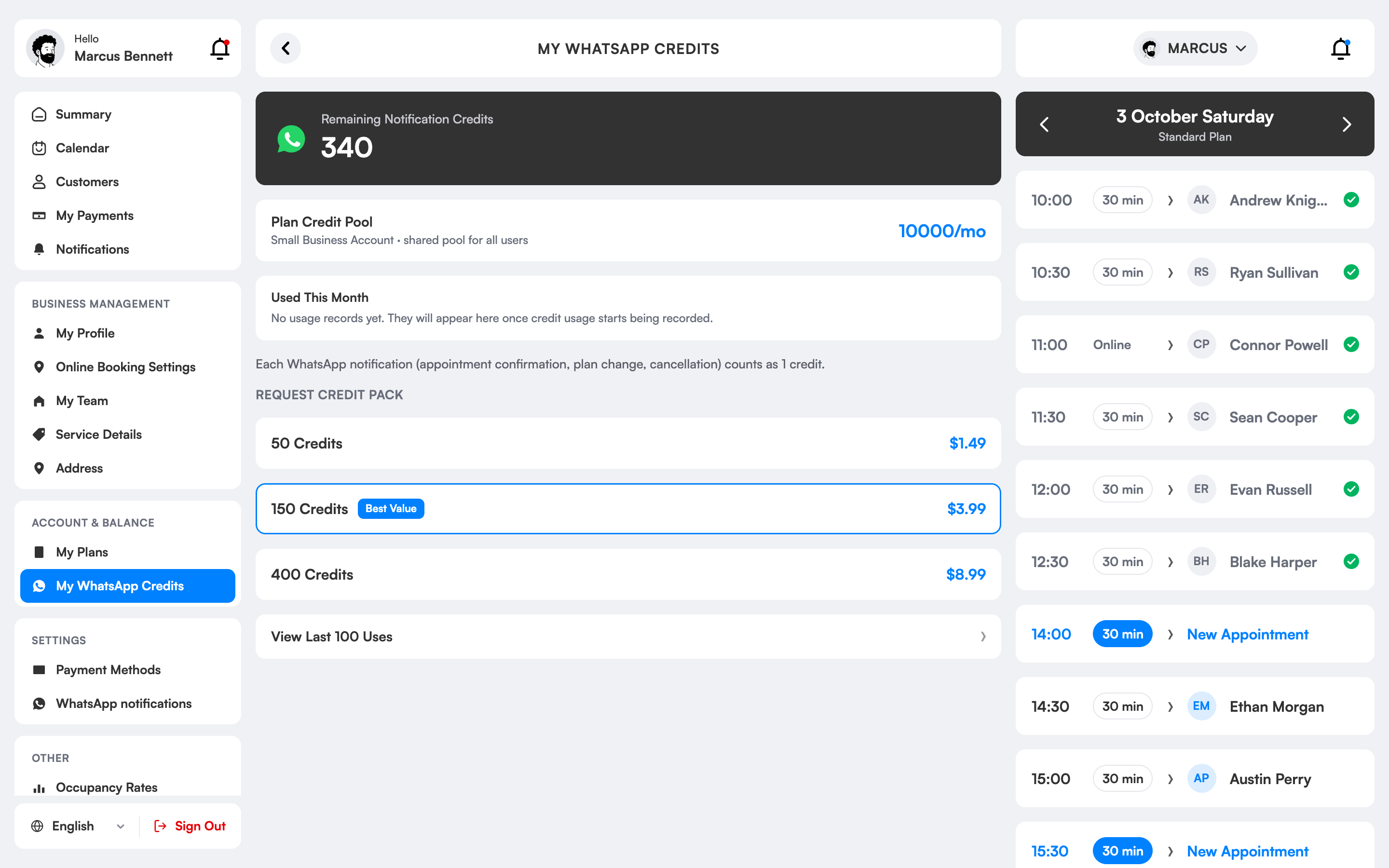Screen dimensions: 1389x868
Task: Open notifications bell next to Marcus Bennett
Action: [220, 49]
